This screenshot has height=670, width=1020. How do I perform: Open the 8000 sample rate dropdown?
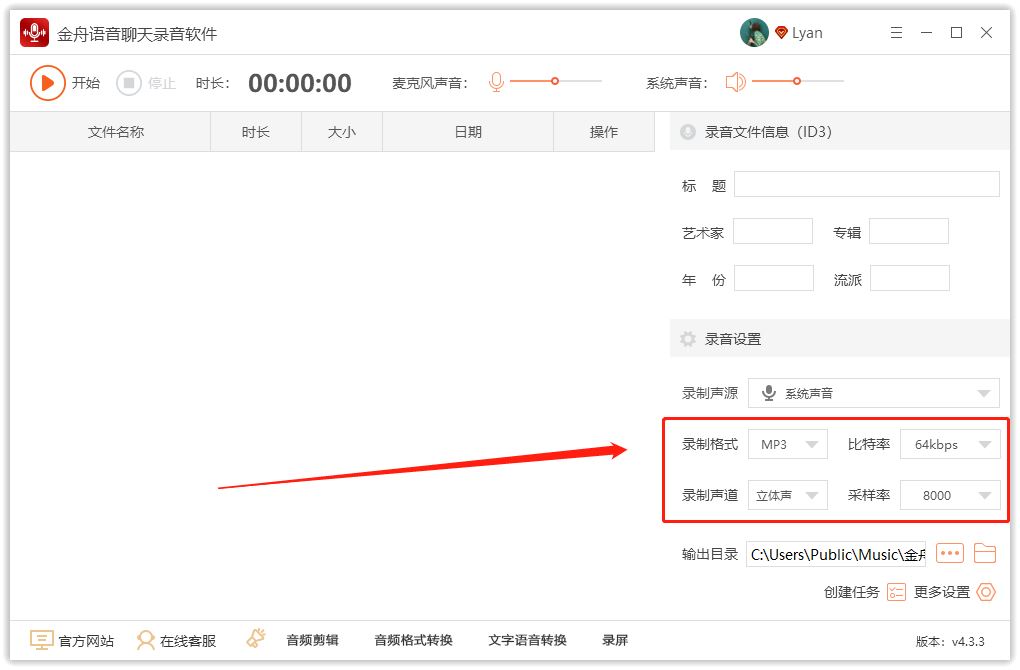949,495
